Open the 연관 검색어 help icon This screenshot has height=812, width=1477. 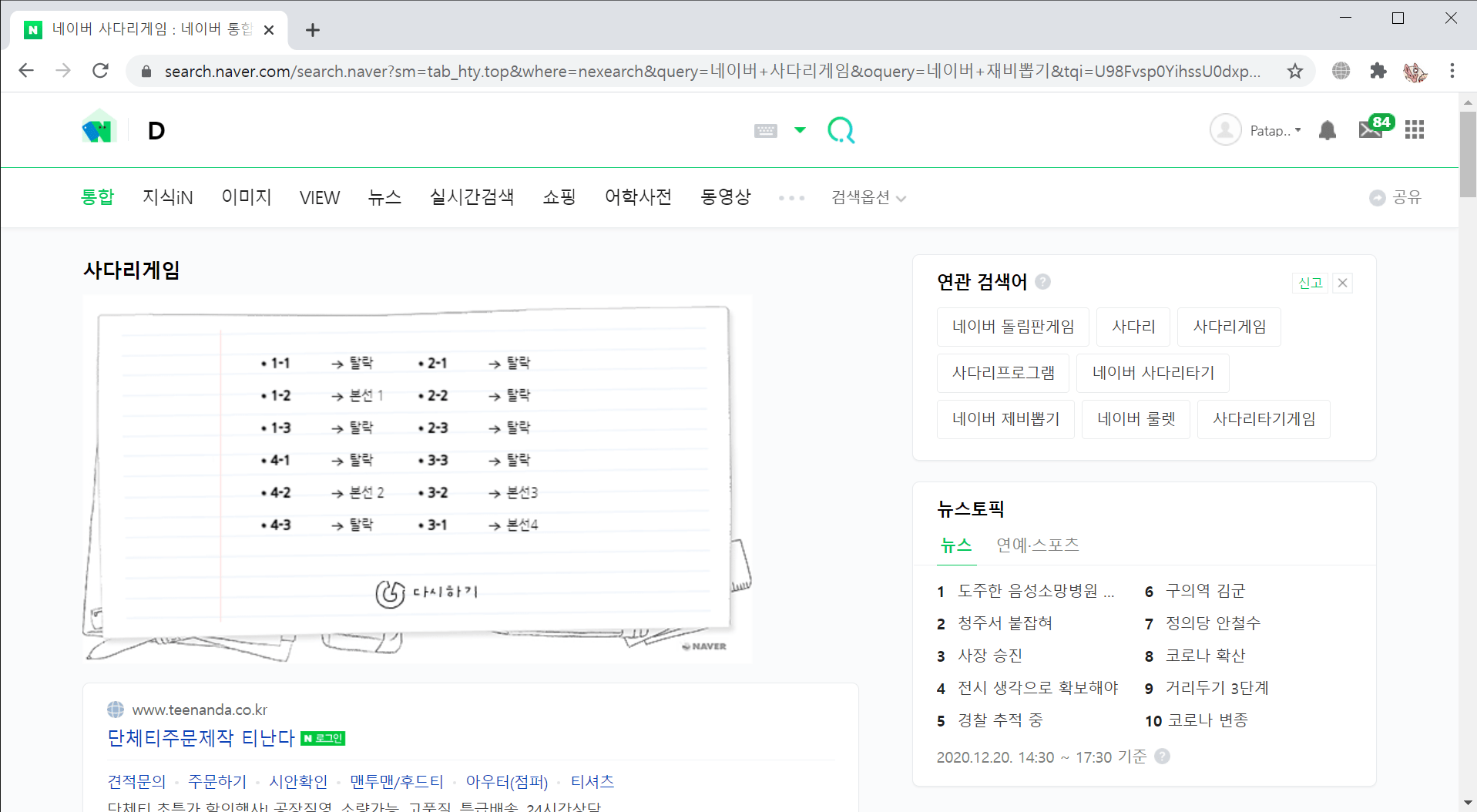(1043, 281)
